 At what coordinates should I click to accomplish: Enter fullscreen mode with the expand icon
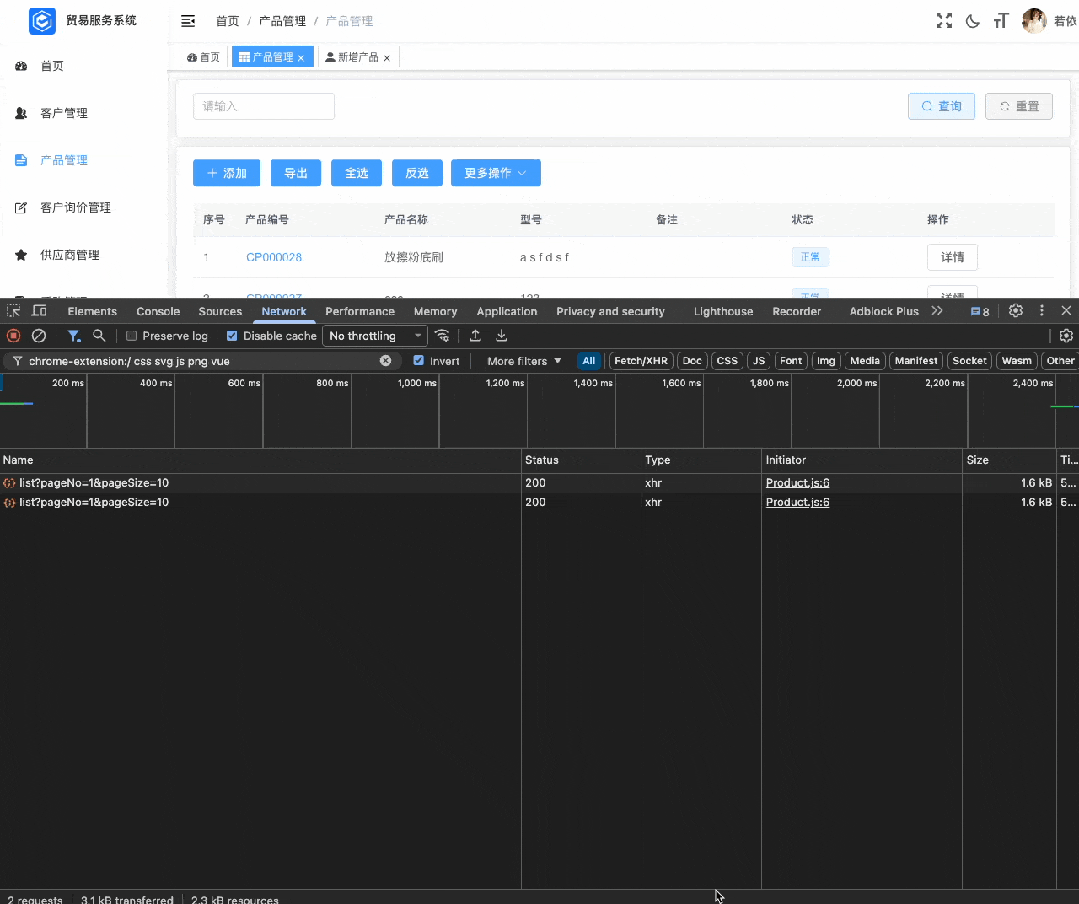(x=944, y=21)
